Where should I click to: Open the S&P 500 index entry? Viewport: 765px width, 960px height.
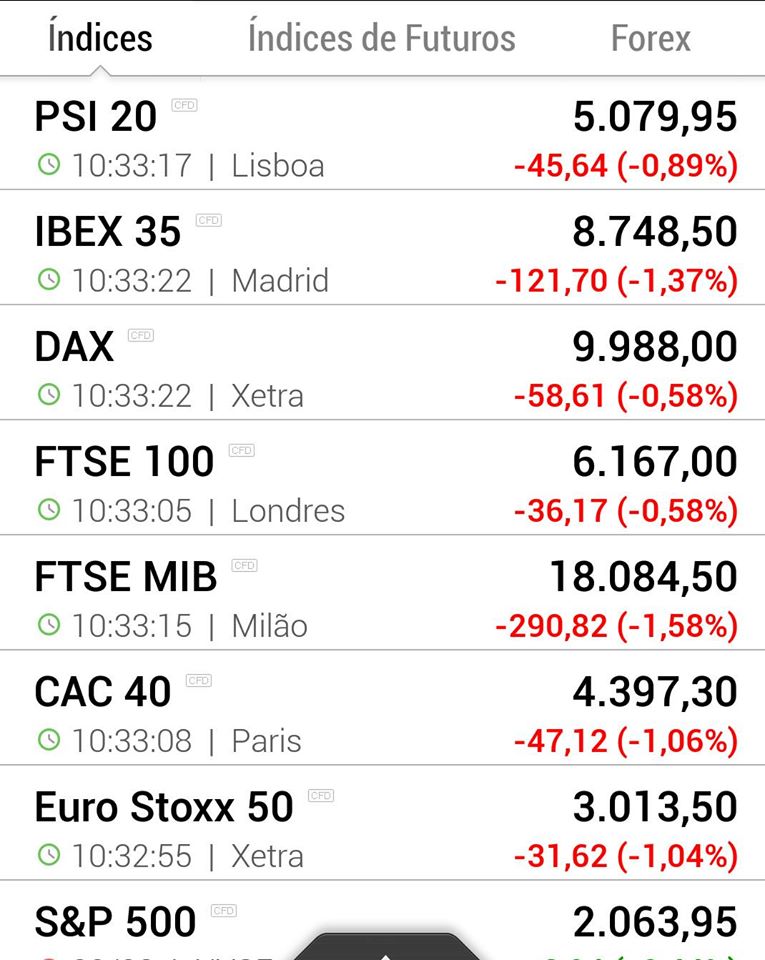coord(382,921)
